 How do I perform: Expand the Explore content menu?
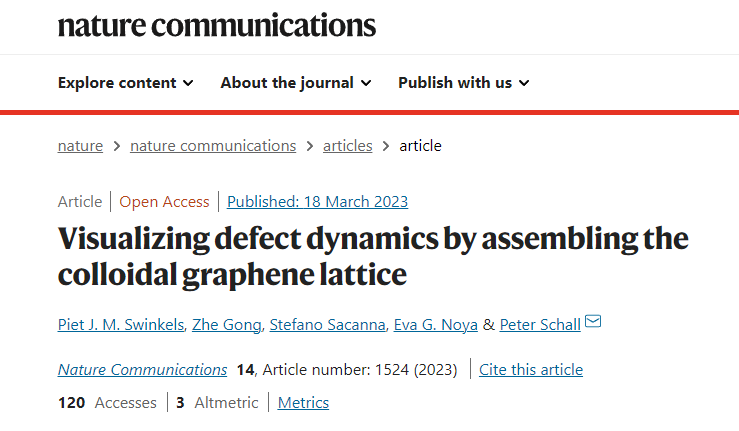click(x=126, y=83)
